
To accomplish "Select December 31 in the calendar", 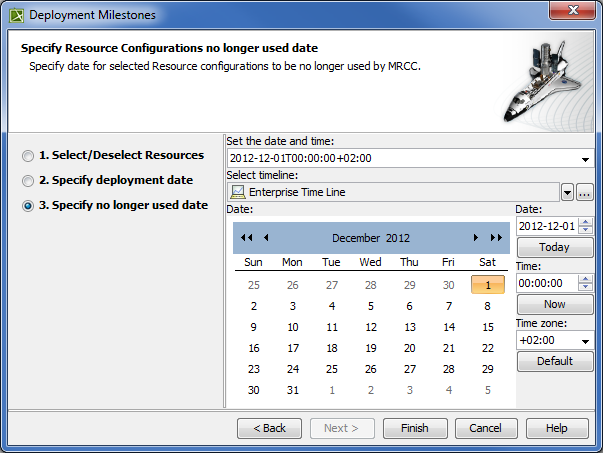I will 293,390.
